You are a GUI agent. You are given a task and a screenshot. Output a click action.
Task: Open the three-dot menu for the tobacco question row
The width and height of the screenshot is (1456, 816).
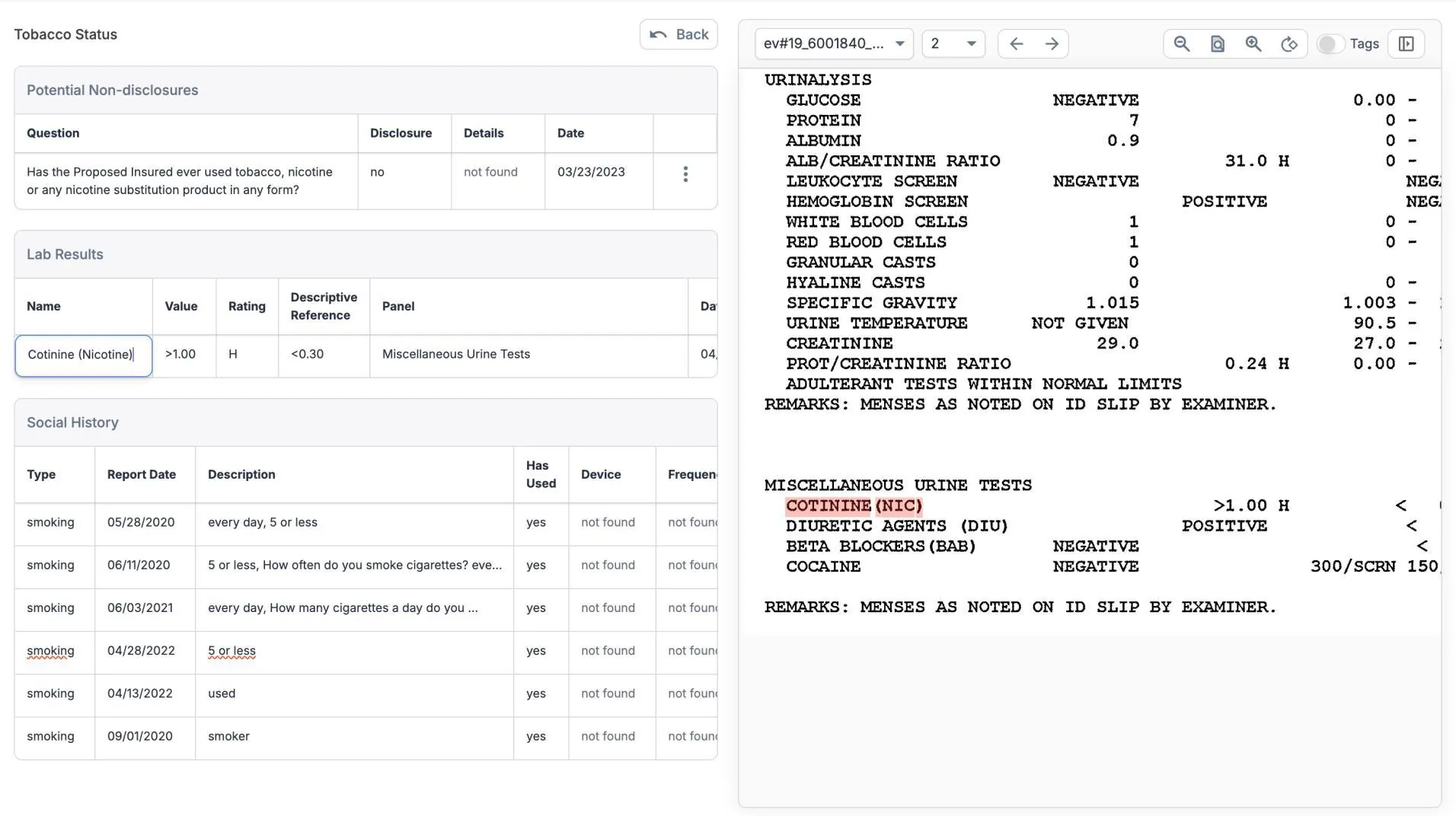pos(685,174)
